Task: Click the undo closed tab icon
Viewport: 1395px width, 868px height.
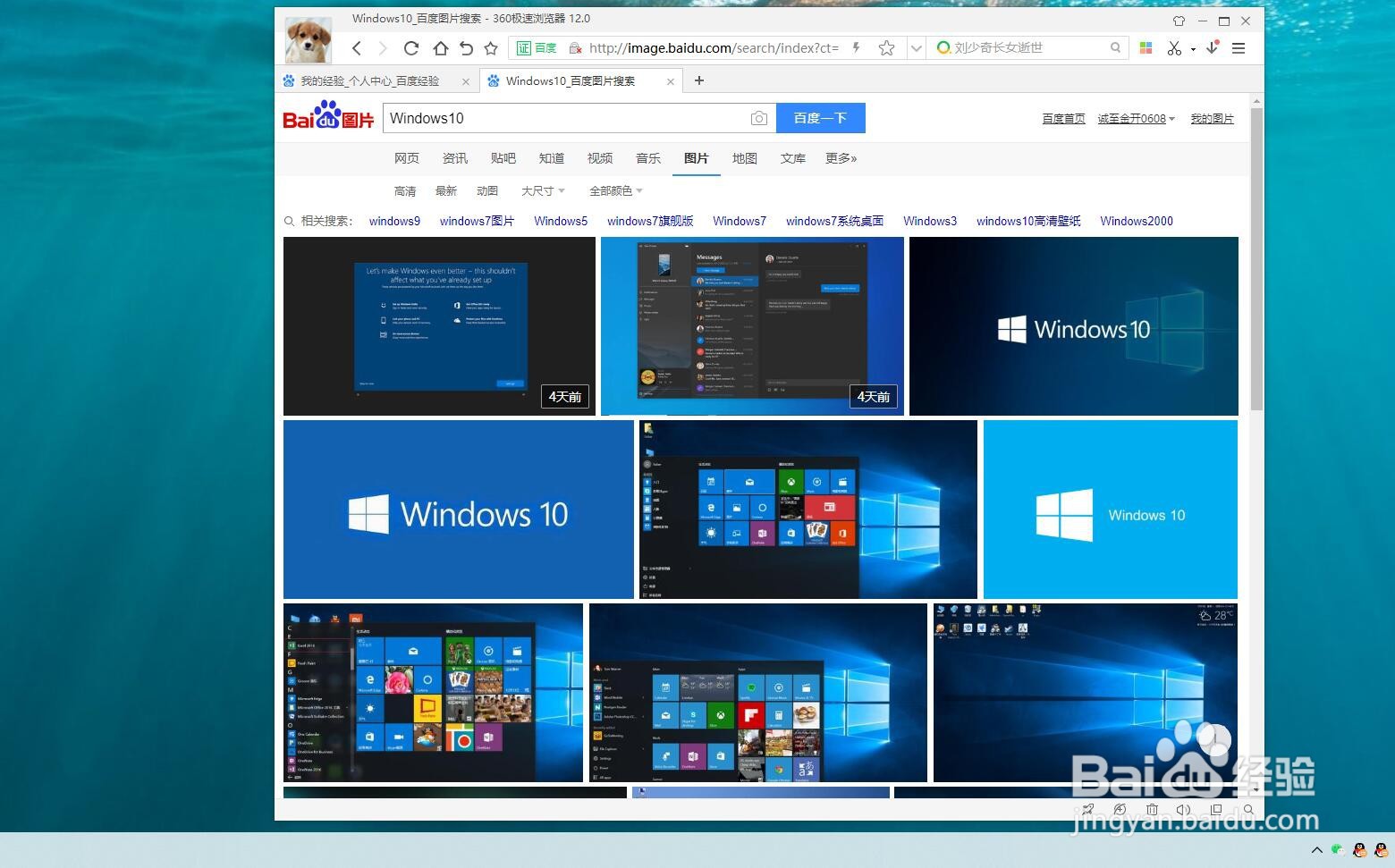Action: [x=466, y=48]
